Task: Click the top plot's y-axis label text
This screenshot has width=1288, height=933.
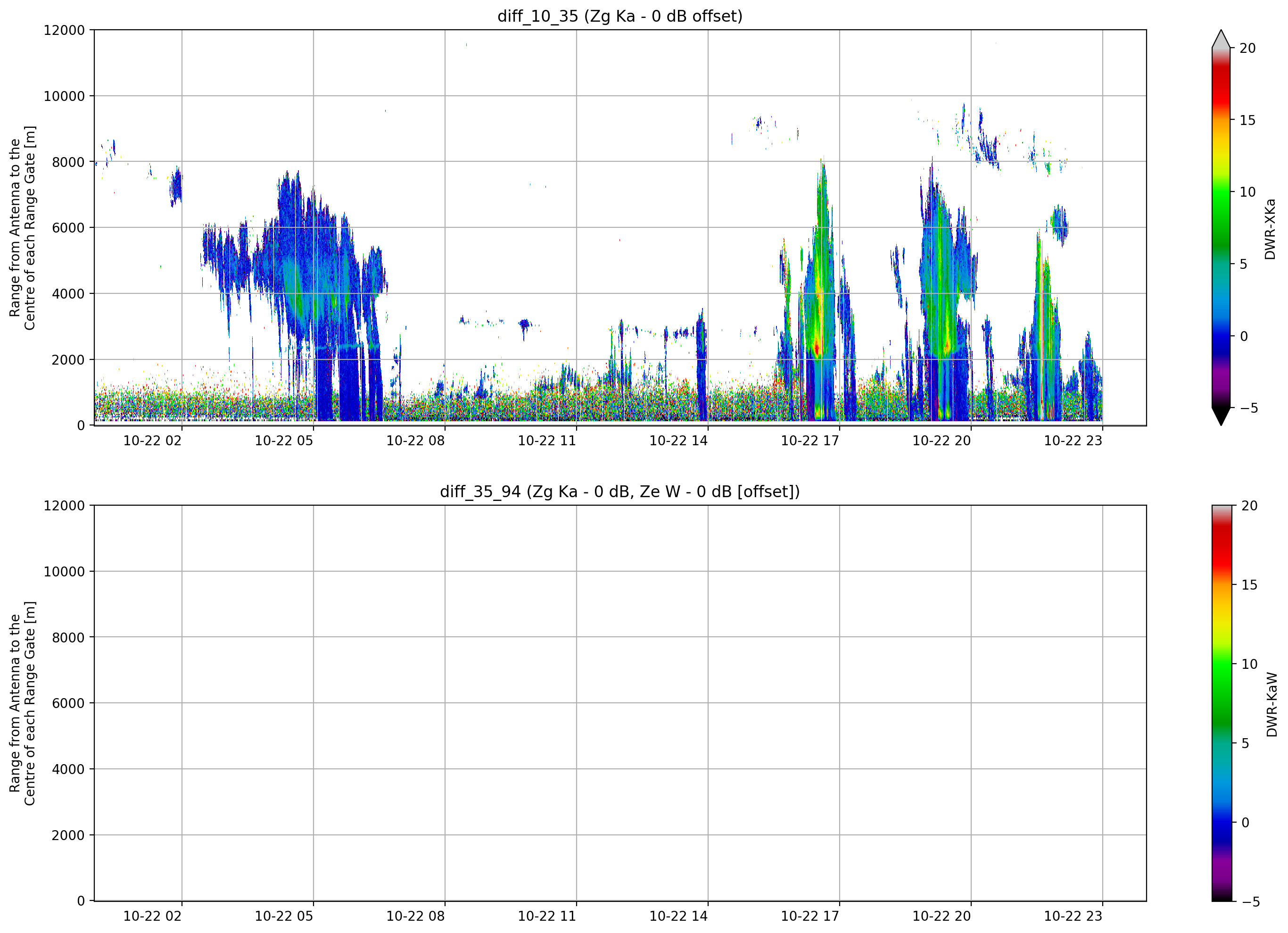Action: point(22,228)
